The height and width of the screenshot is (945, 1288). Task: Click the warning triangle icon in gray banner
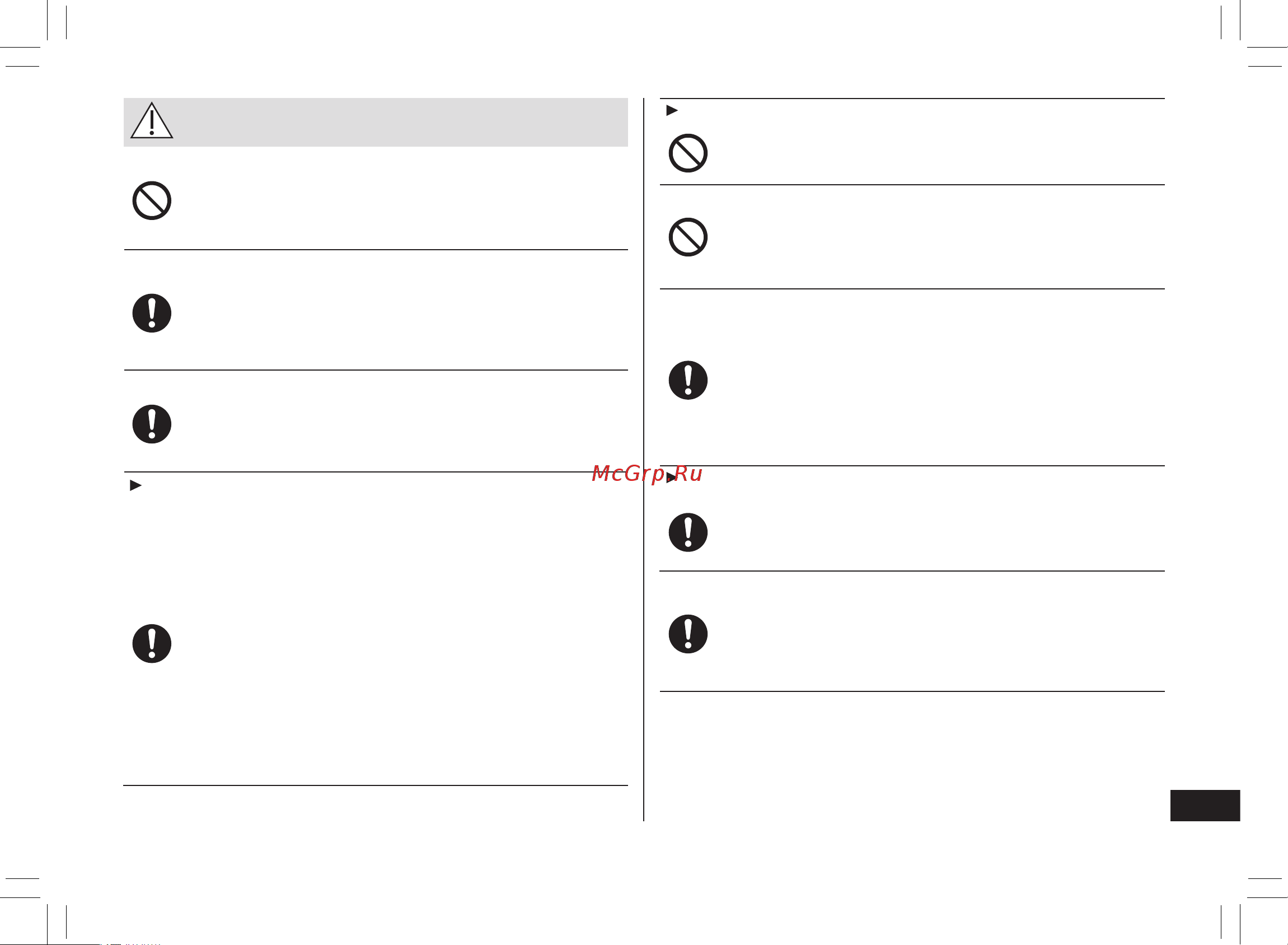[x=152, y=121]
